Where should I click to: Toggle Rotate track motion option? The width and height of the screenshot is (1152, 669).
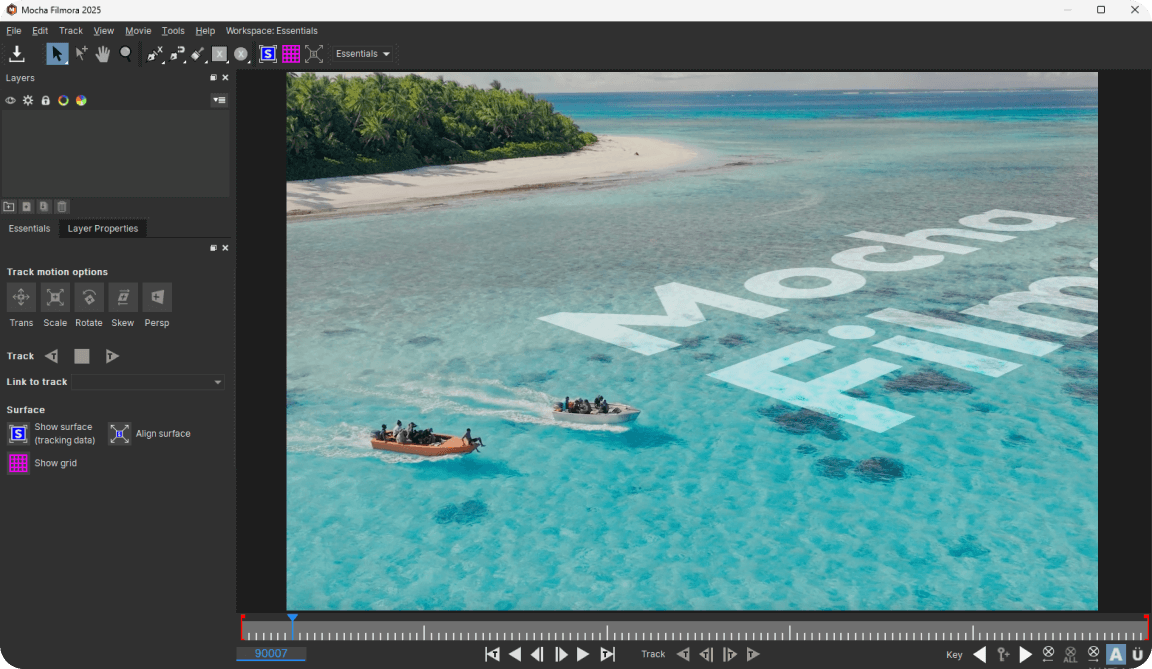(89, 297)
